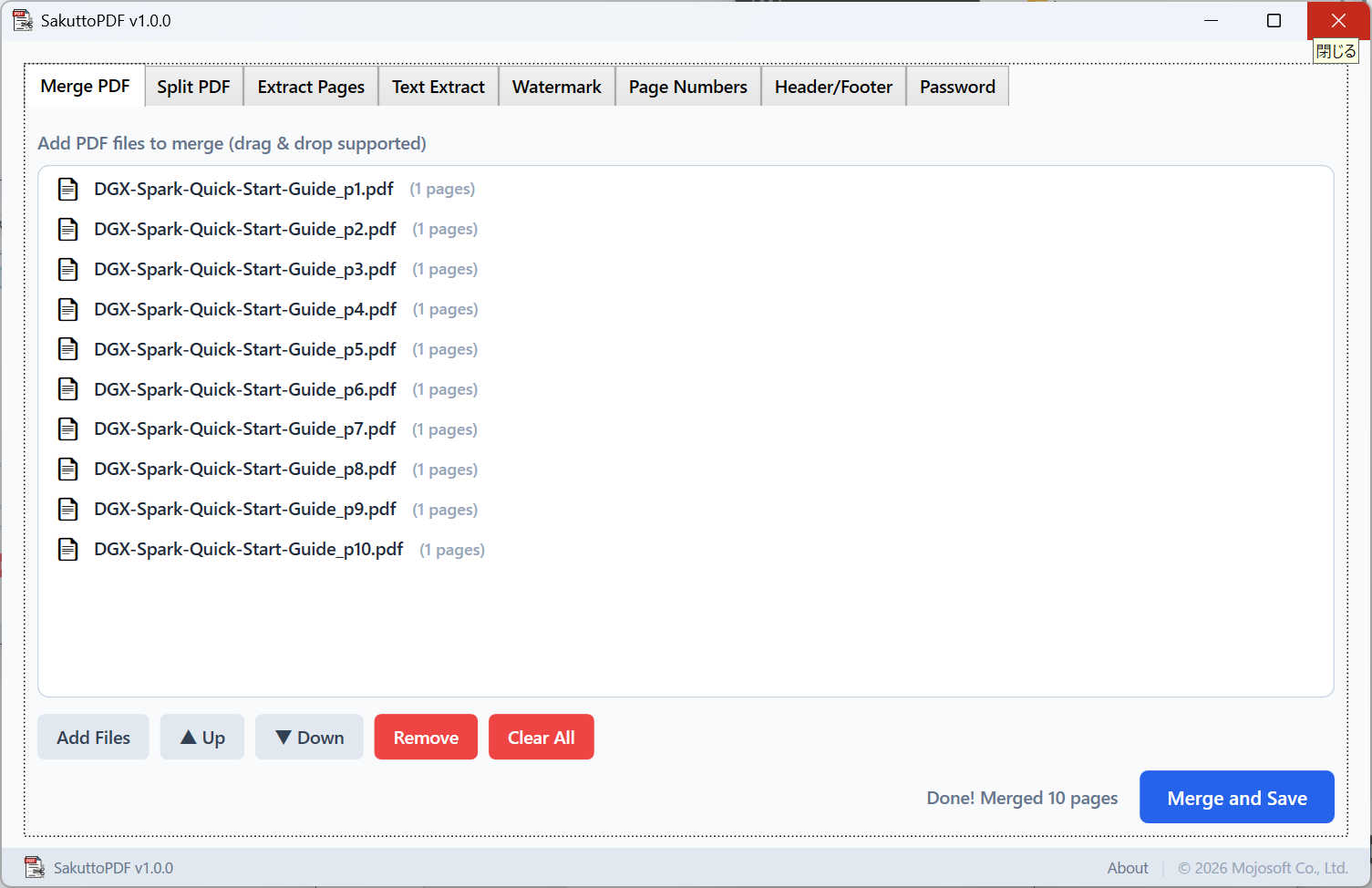This screenshot has width=1372, height=888.
Task: Click the Add Files button
Action: coord(93,738)
